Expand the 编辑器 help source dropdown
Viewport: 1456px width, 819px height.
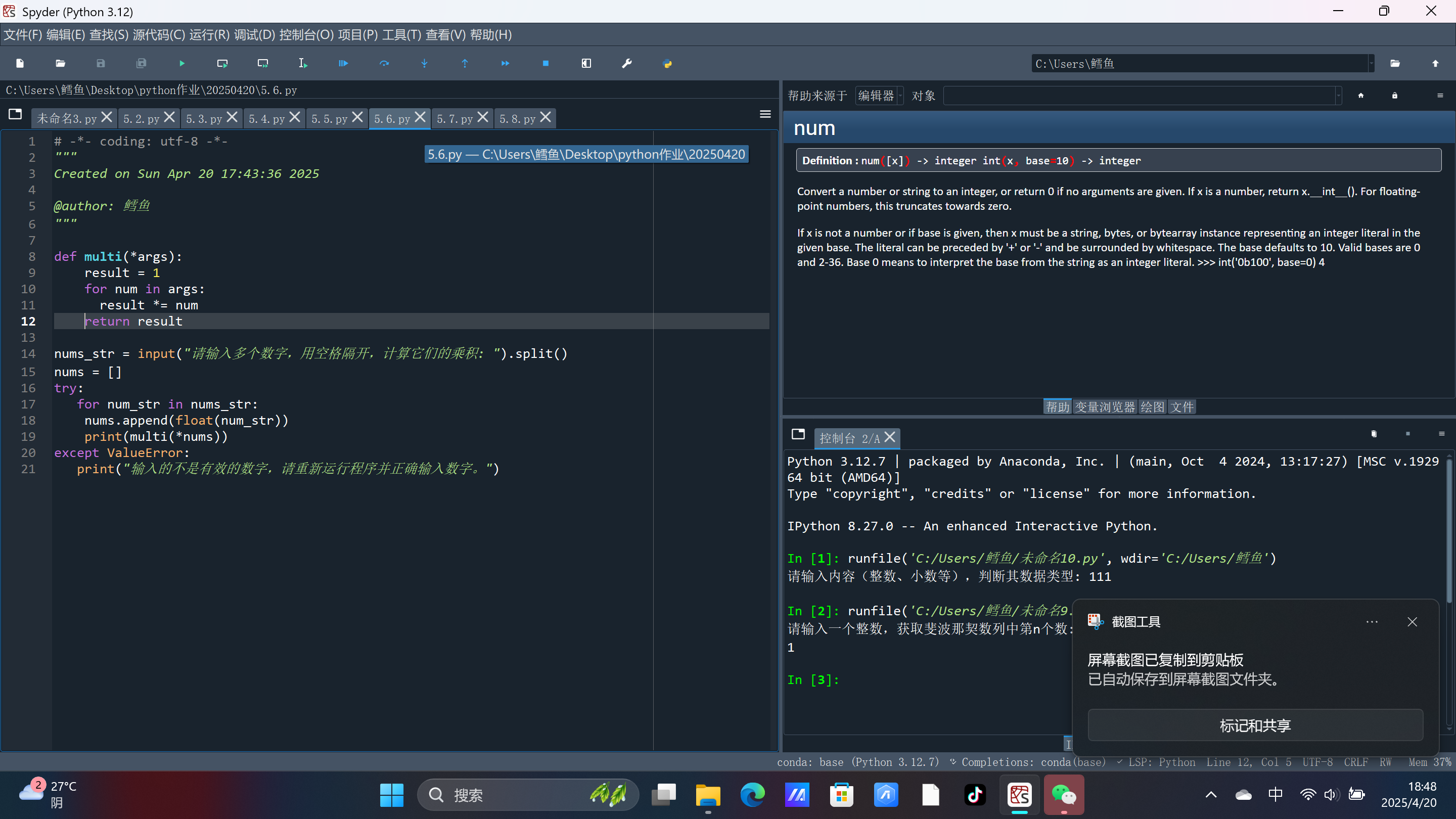(880, 96)
